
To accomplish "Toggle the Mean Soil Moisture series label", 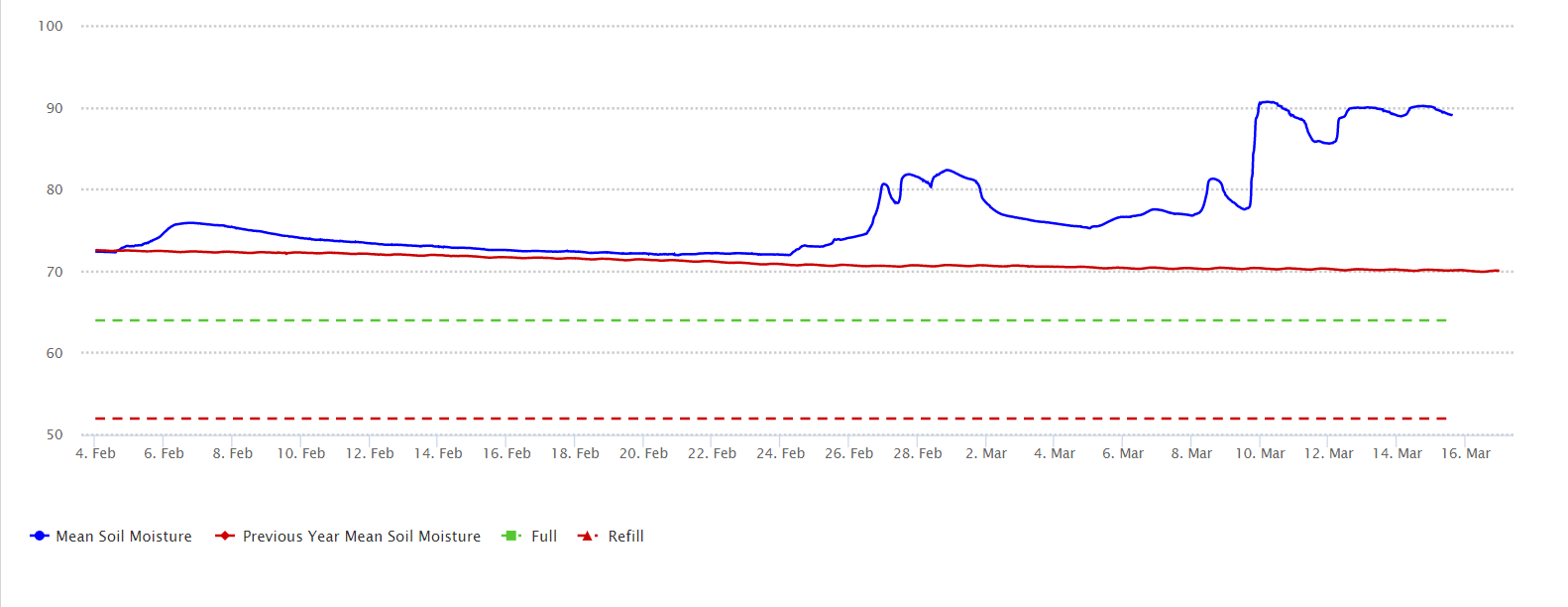I will tap(124, 536).
